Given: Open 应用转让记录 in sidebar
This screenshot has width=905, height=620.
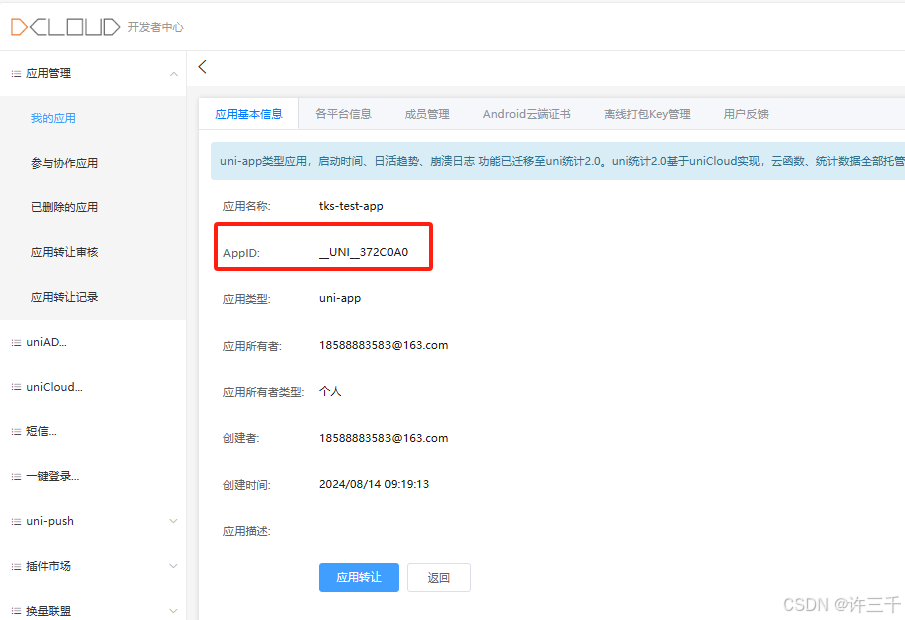Looking at the screenshot, I should click(64, 297).
